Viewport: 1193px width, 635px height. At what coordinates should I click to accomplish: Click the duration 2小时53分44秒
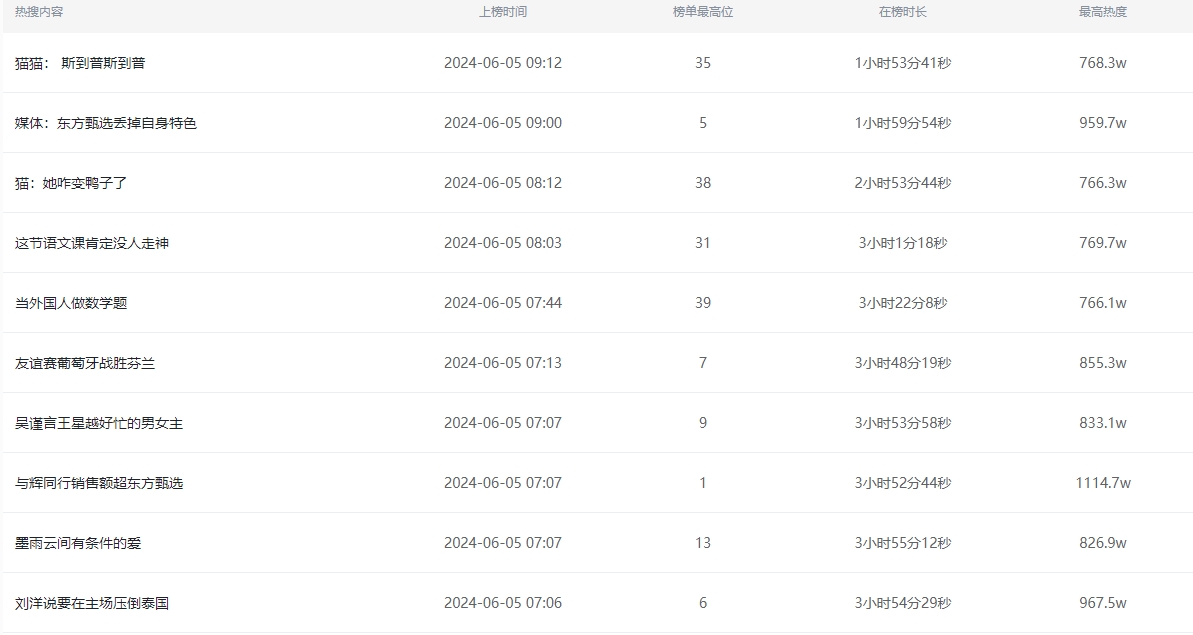pos(903,183)
